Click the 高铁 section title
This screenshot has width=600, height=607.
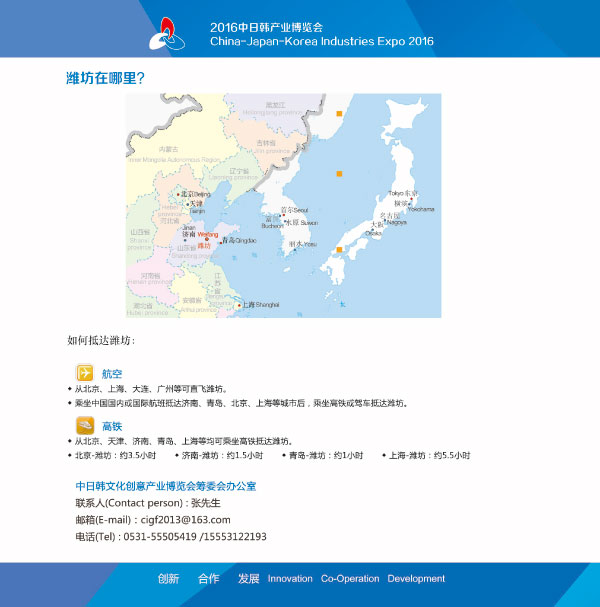tap(112, 426)
